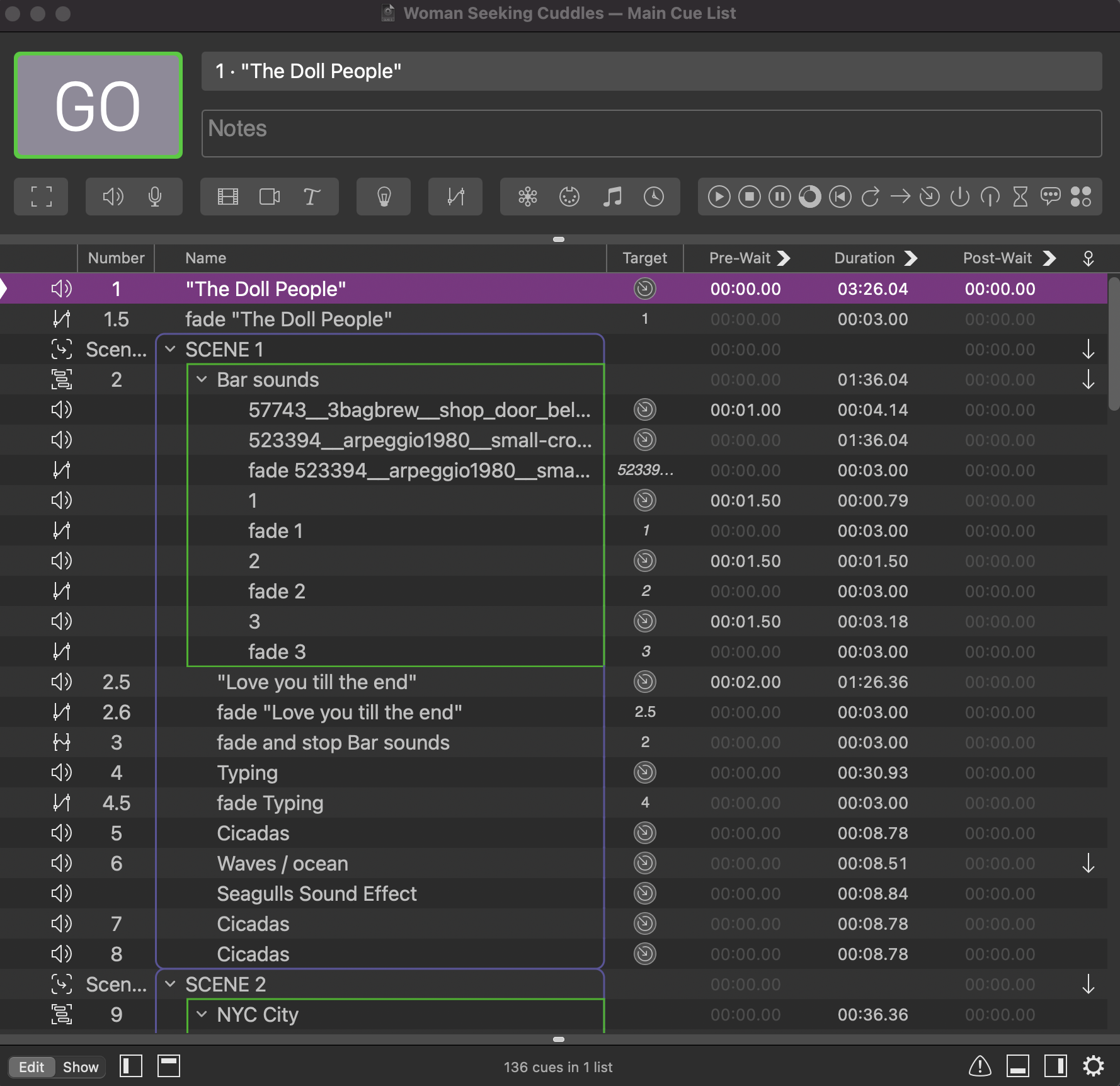Viewport: 1120px width, 1086px height.
Task: Add a new Camera cue
Action: 270,197
